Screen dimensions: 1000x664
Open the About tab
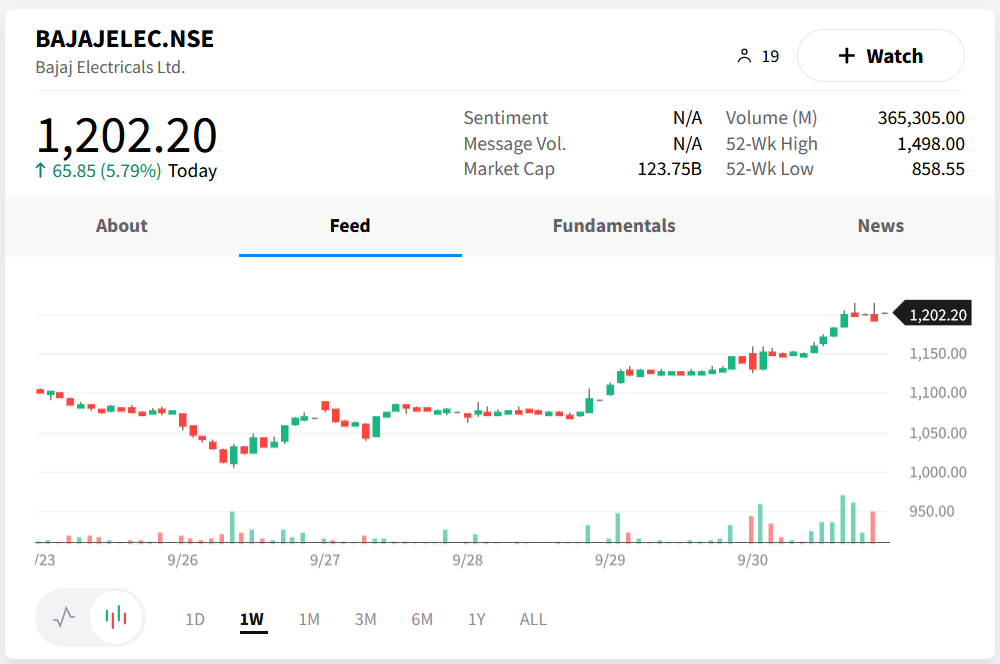point(122,226)
